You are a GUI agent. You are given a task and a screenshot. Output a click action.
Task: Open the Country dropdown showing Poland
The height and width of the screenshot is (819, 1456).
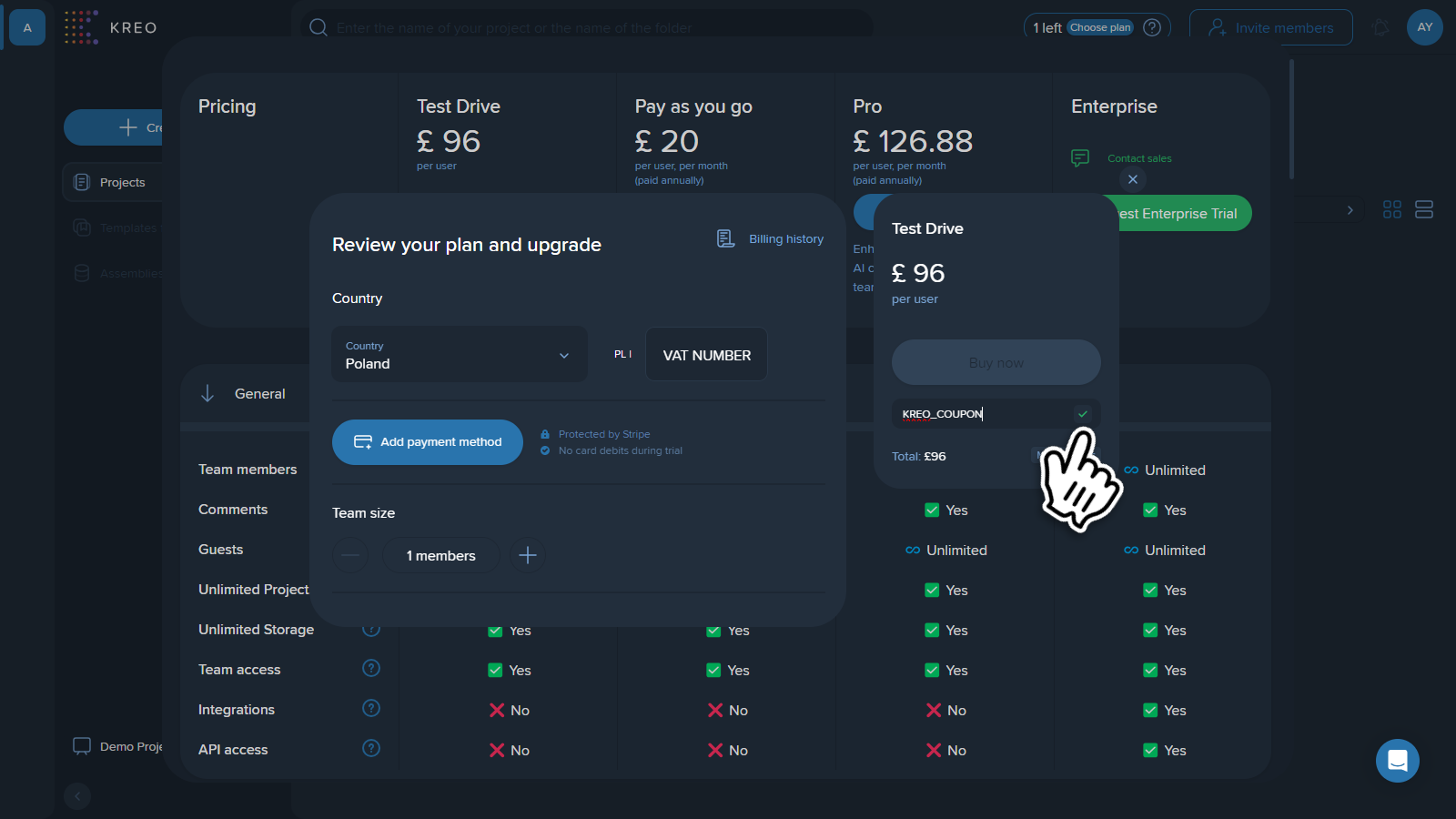point(460,354)
